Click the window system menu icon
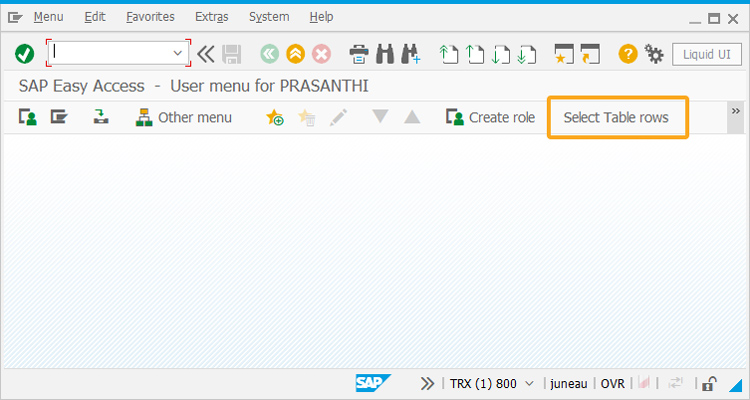This screenshot has width=750, height=400. 15,18
